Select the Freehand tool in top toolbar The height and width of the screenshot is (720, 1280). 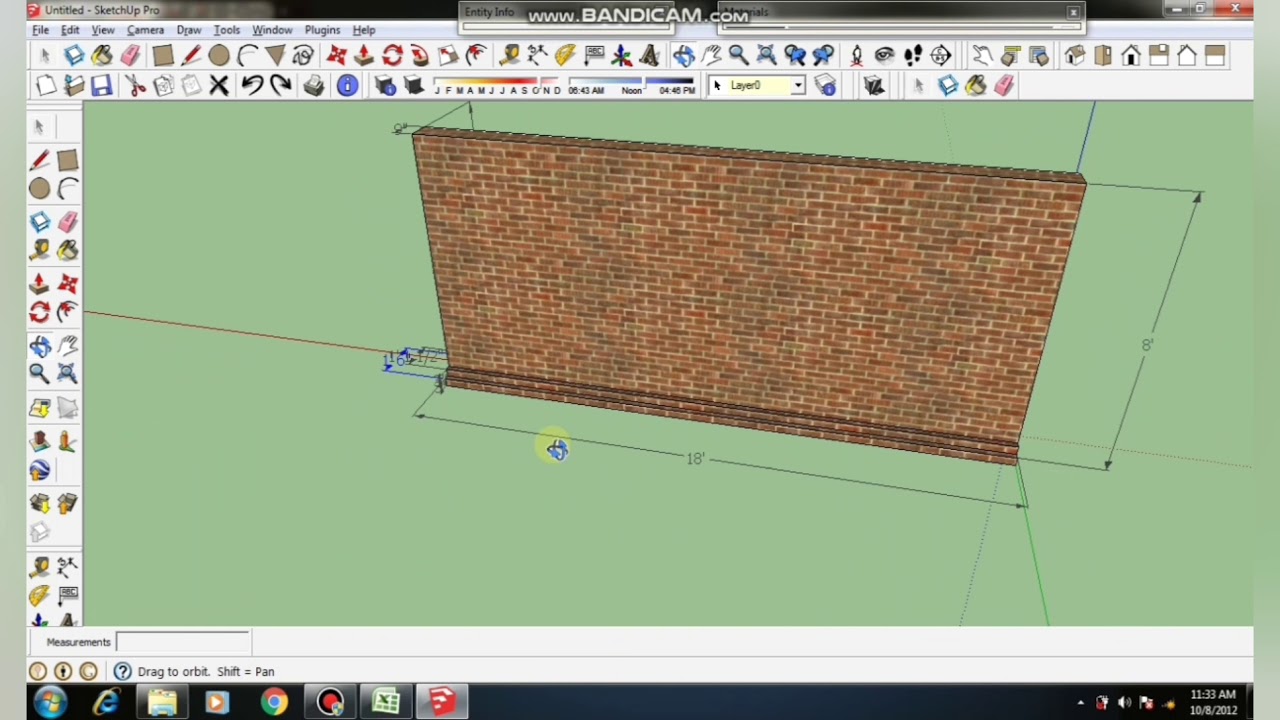(x=303, y=56)
